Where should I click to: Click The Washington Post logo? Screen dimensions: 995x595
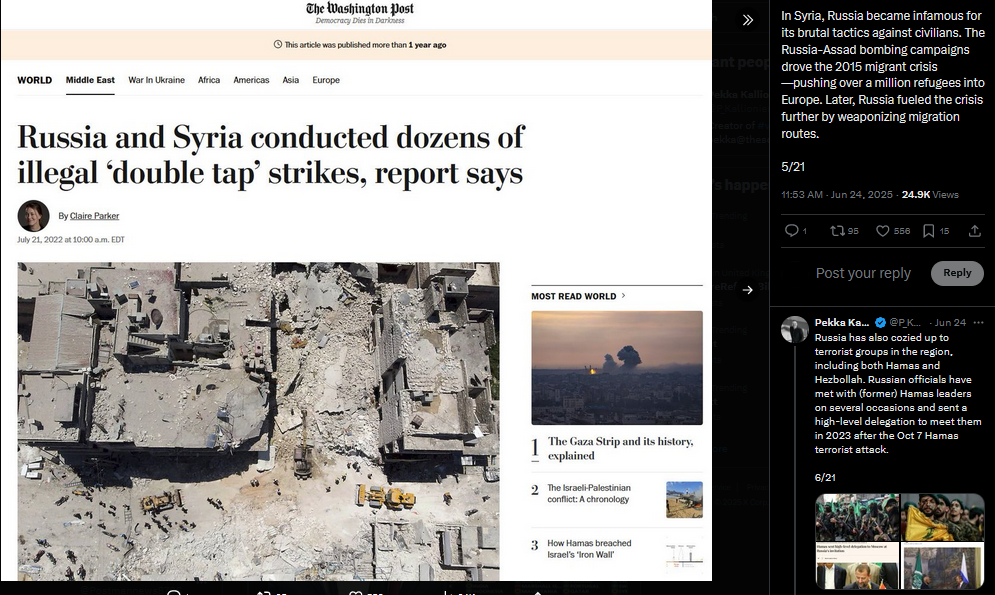pyautogui.click(x=360, y=8)
